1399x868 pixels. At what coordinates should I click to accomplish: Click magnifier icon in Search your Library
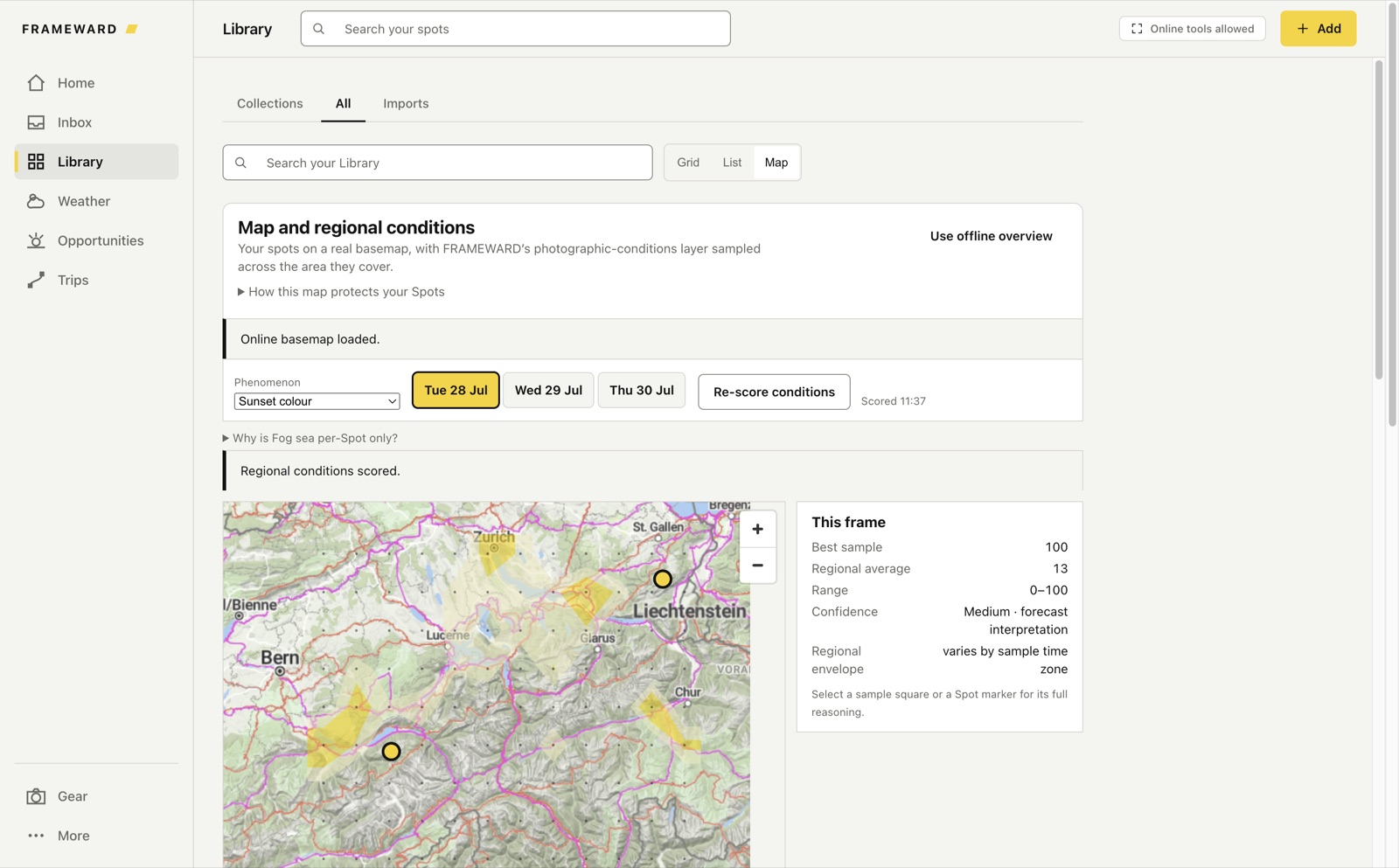pyautogui.click(x=241, y=163)
